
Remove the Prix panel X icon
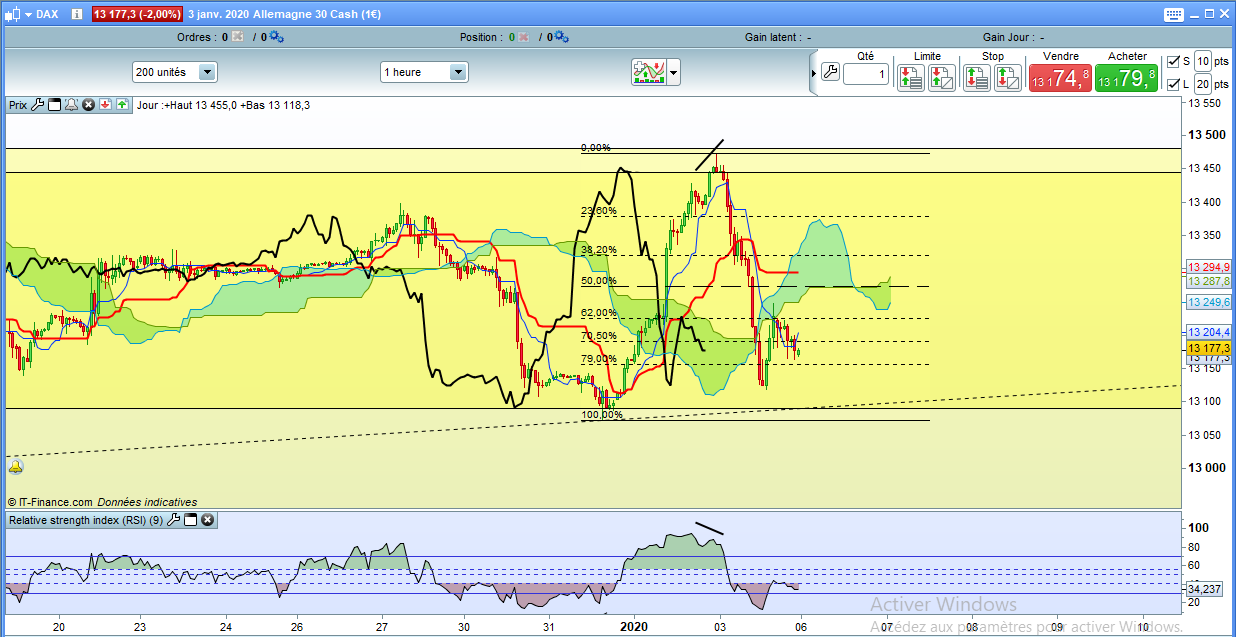pyautogui.click(x=88, y=104)
